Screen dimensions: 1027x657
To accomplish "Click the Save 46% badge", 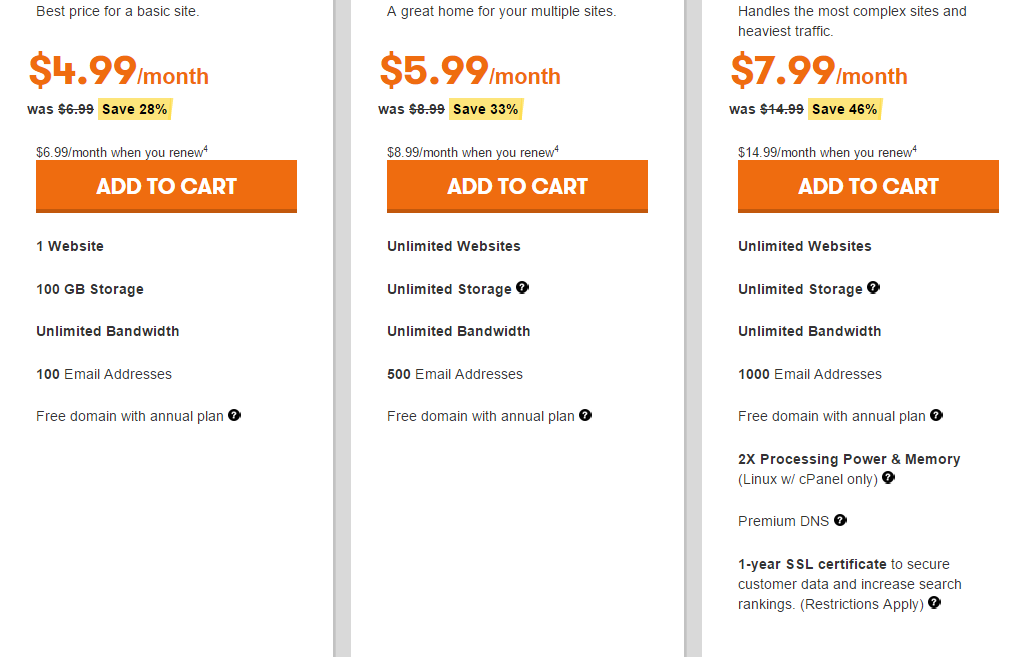I will 844,109.
